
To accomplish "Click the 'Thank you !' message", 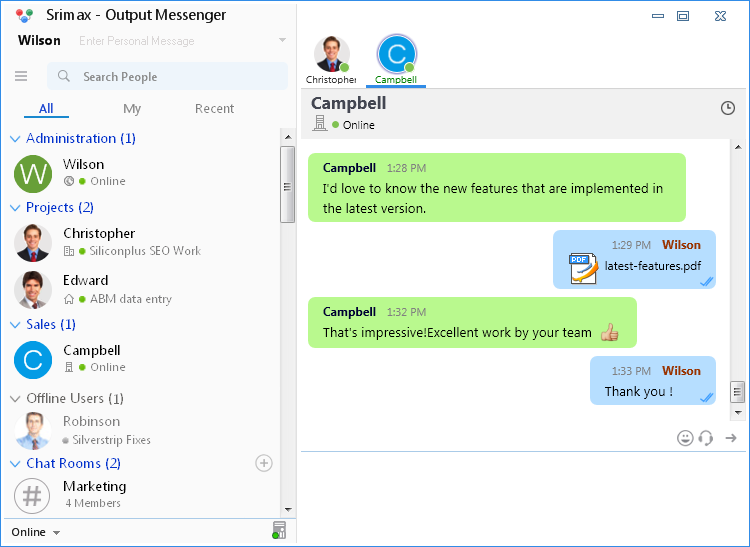I will click(x=639, y=392).
